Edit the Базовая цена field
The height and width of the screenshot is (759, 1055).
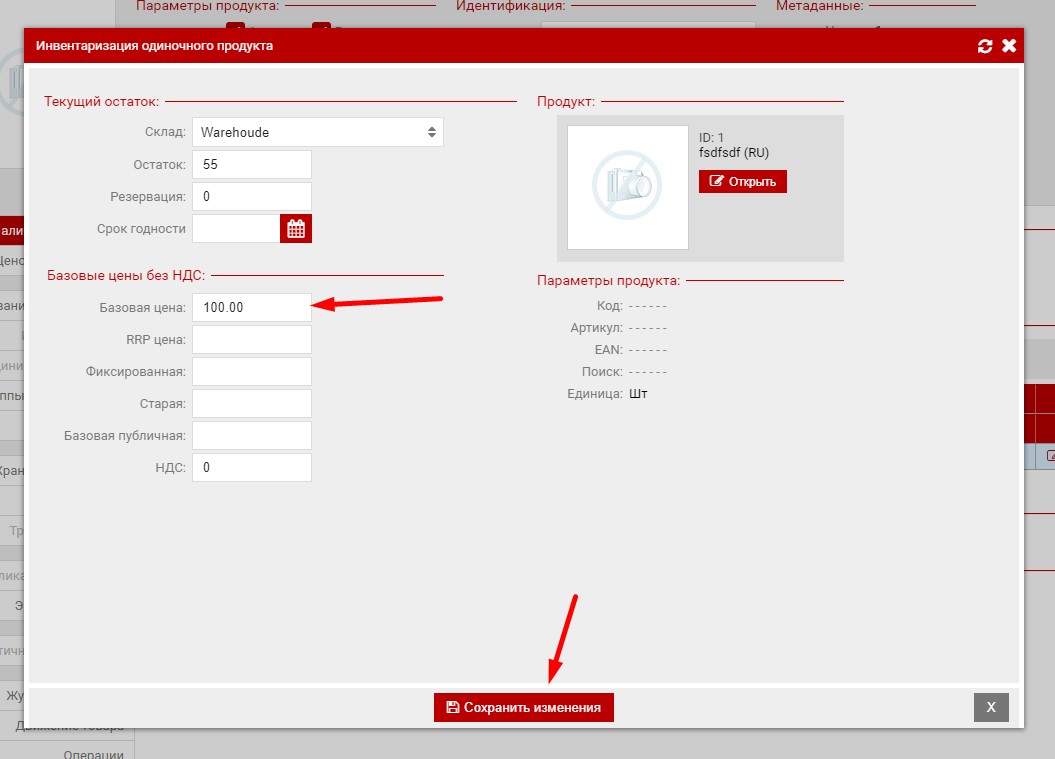(251, 308)
